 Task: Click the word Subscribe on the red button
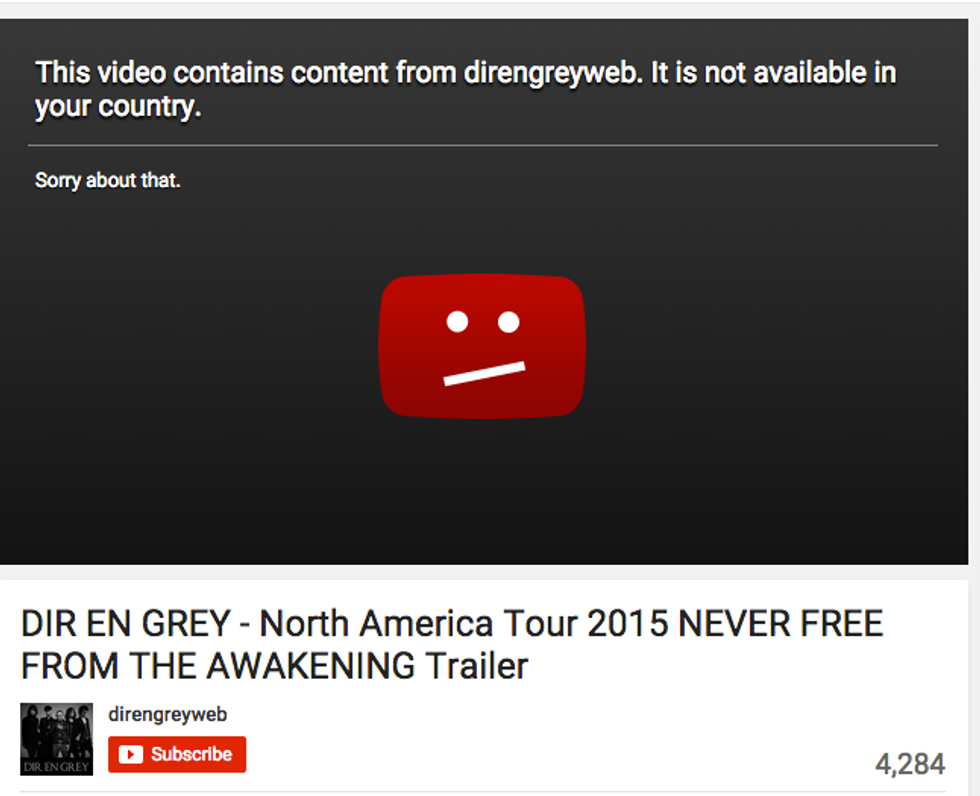point(191,754)
